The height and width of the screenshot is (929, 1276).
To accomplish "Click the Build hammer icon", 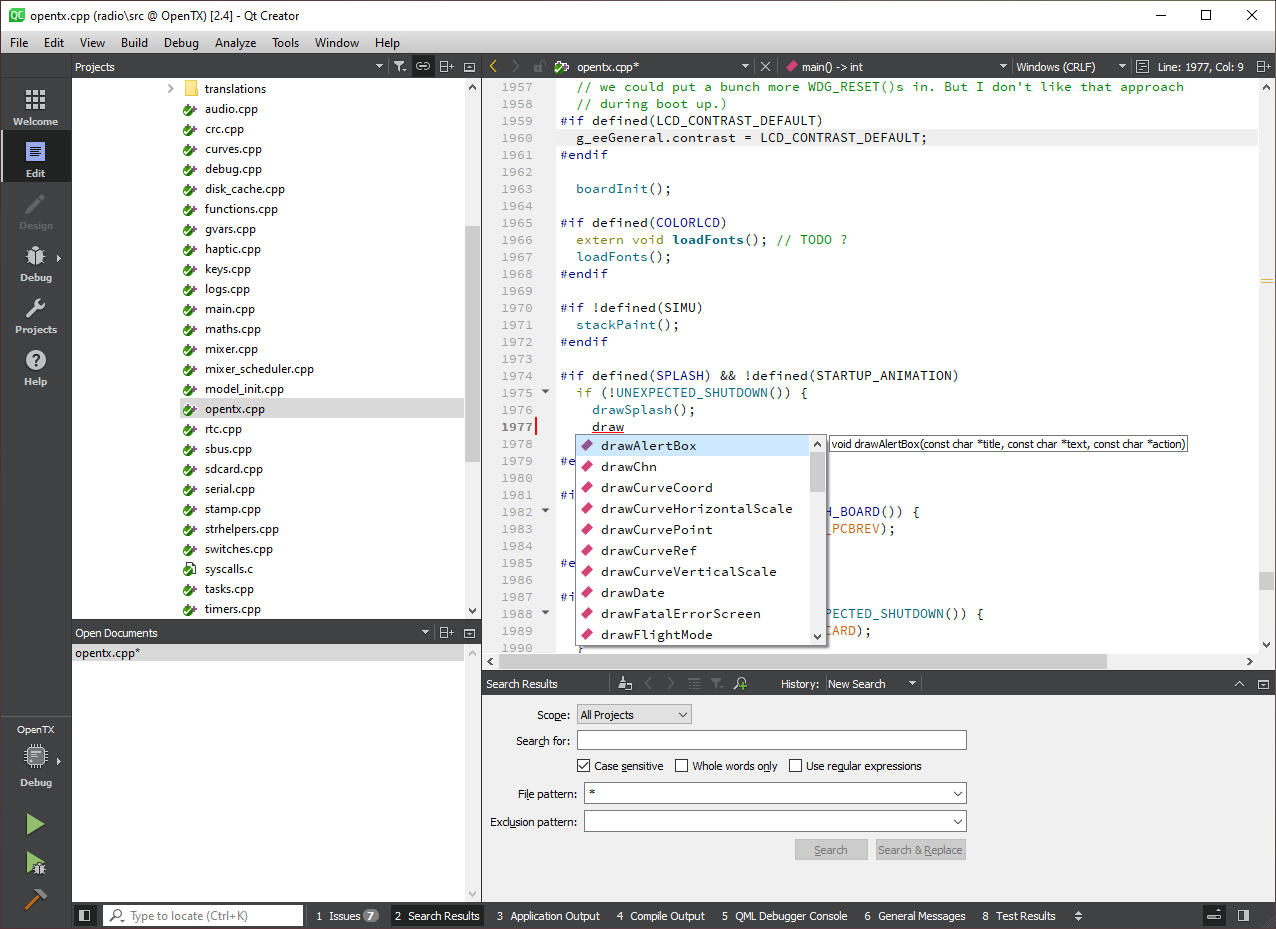I will [x=35, y=899].
